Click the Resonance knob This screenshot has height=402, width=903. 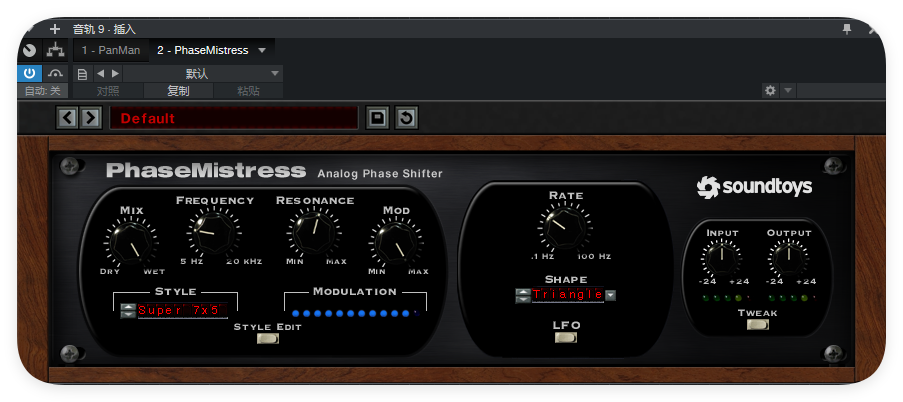tap(314, 232)
